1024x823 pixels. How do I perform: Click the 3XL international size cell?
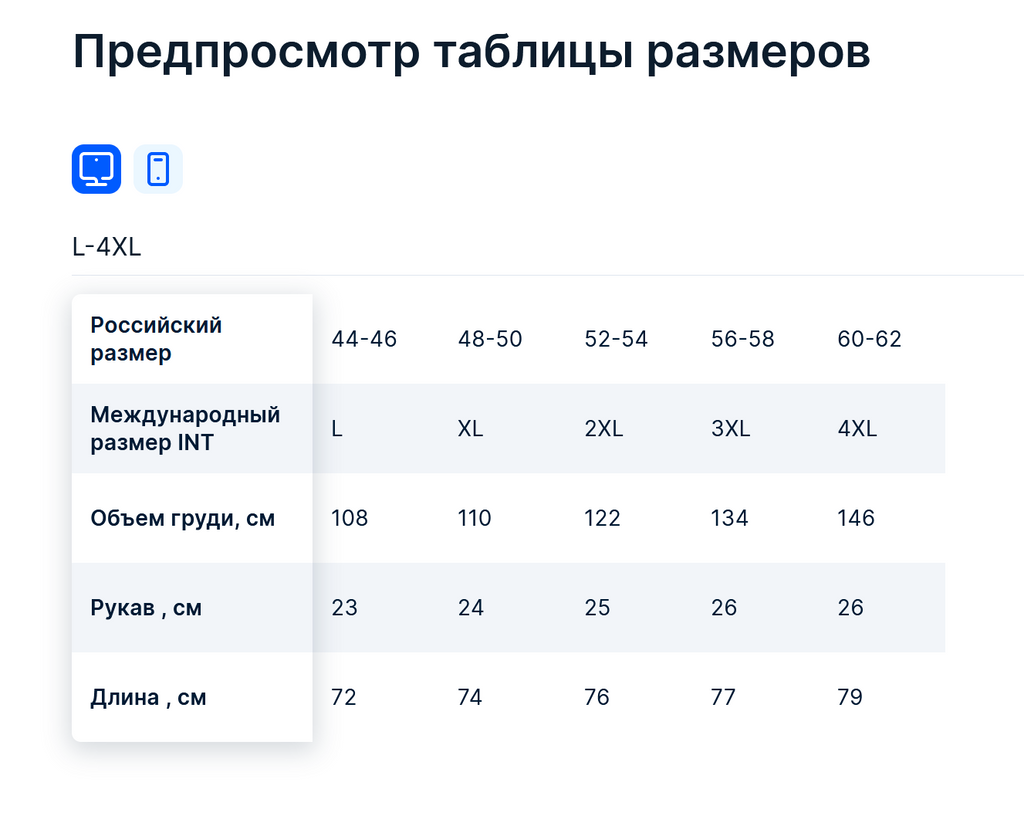click(730, 429)
